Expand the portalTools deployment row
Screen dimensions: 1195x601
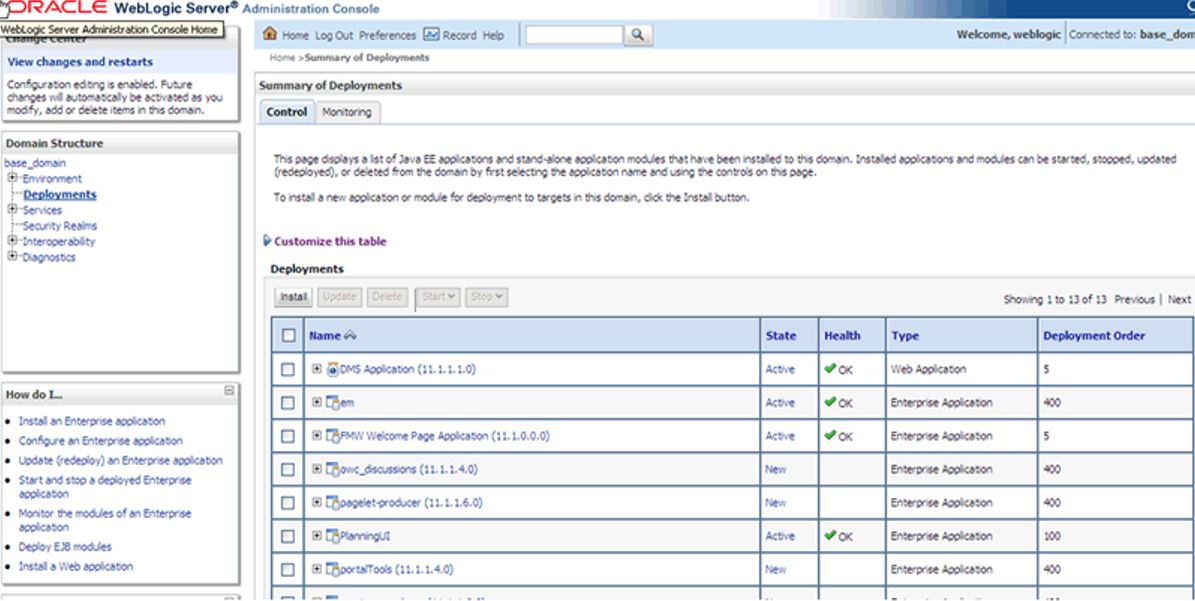tap(317, 569)
